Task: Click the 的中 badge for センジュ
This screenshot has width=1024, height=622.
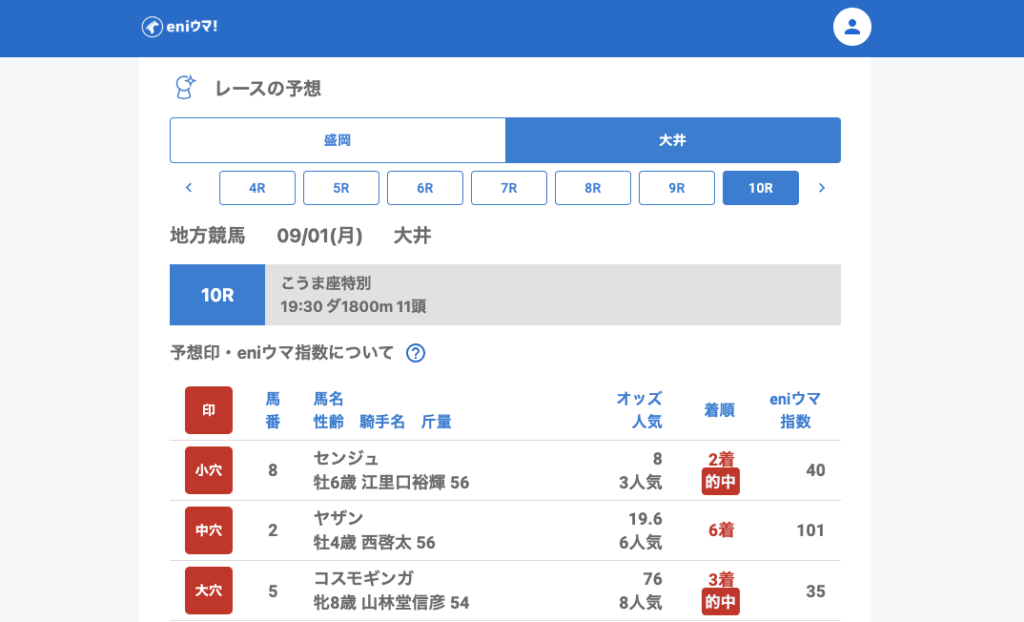Action: click(720, 482)
